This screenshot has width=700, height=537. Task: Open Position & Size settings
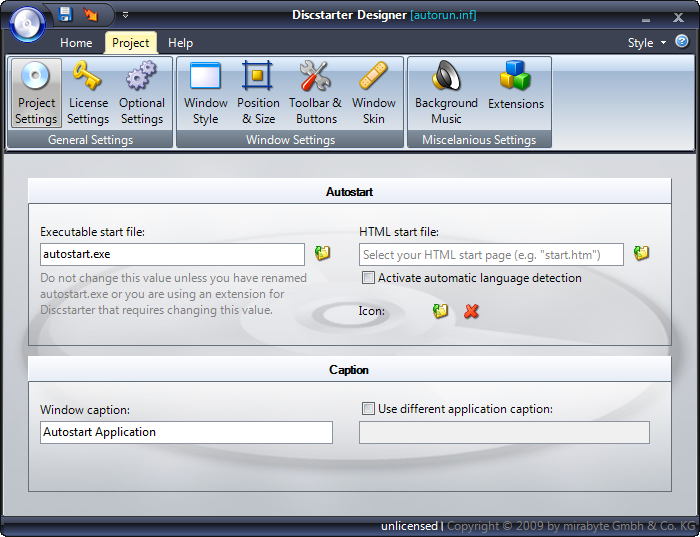coord(258,93)
